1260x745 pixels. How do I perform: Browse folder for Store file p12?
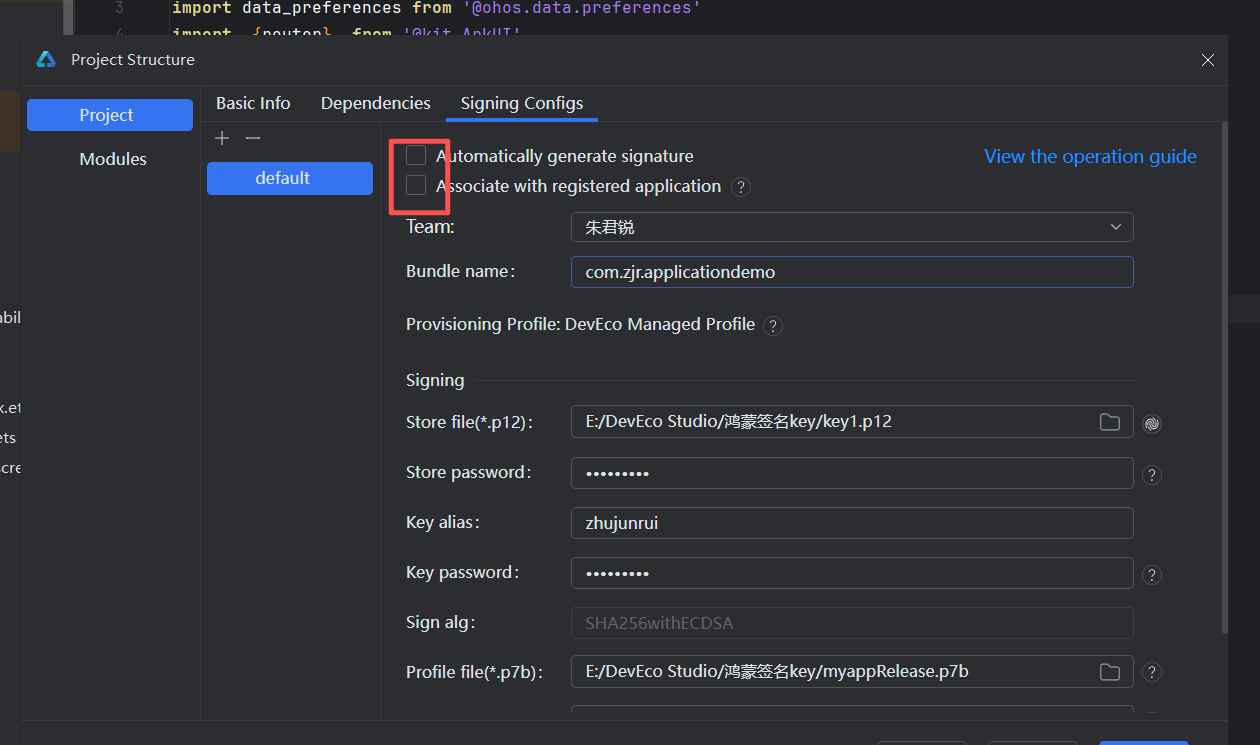(x=1110, y=422)
